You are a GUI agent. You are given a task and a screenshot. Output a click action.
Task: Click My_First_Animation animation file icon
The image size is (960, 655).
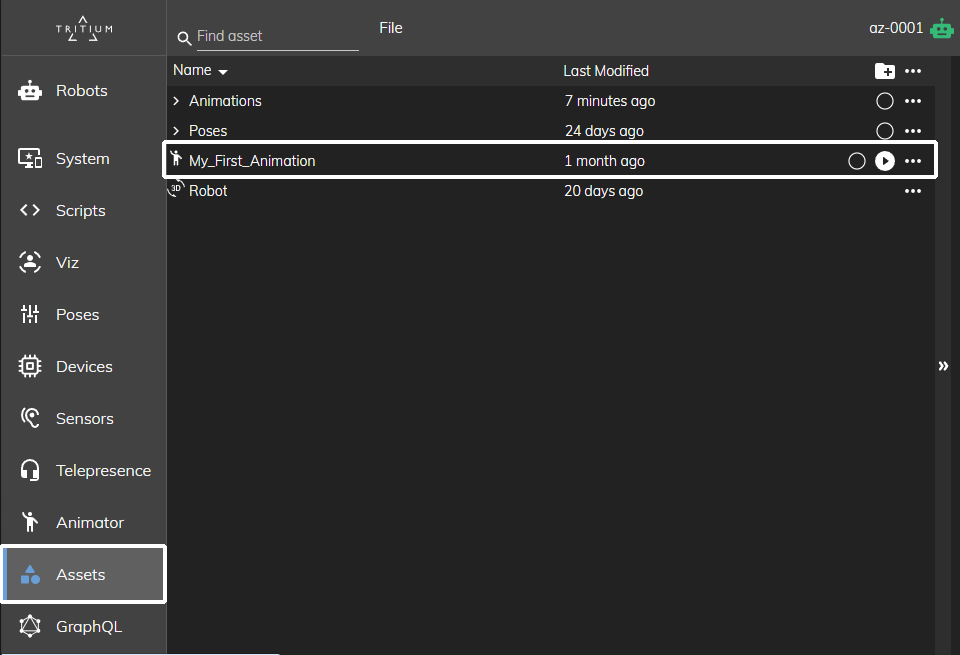point(176,158)
